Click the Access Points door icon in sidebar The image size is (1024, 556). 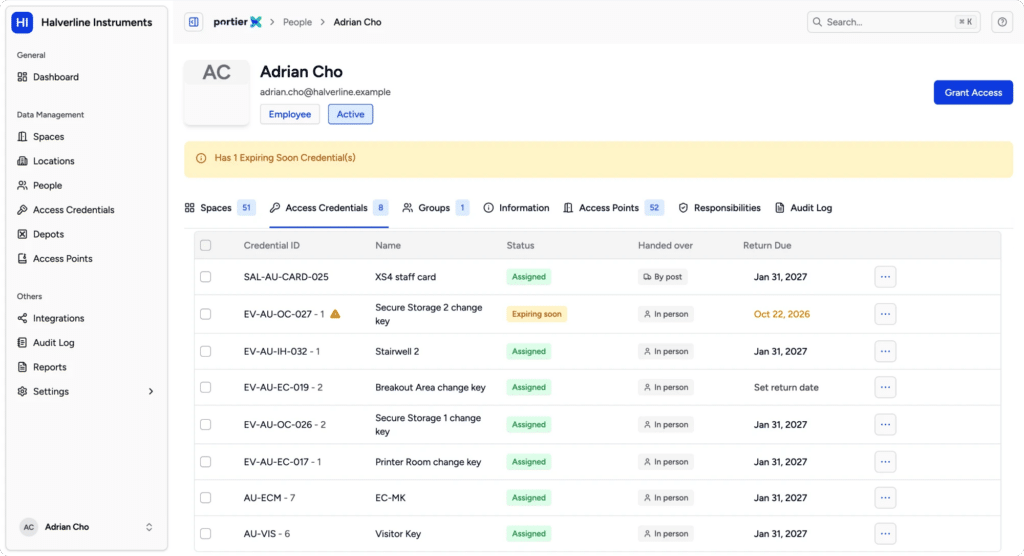pyautogui.click(x=22, y=259)
